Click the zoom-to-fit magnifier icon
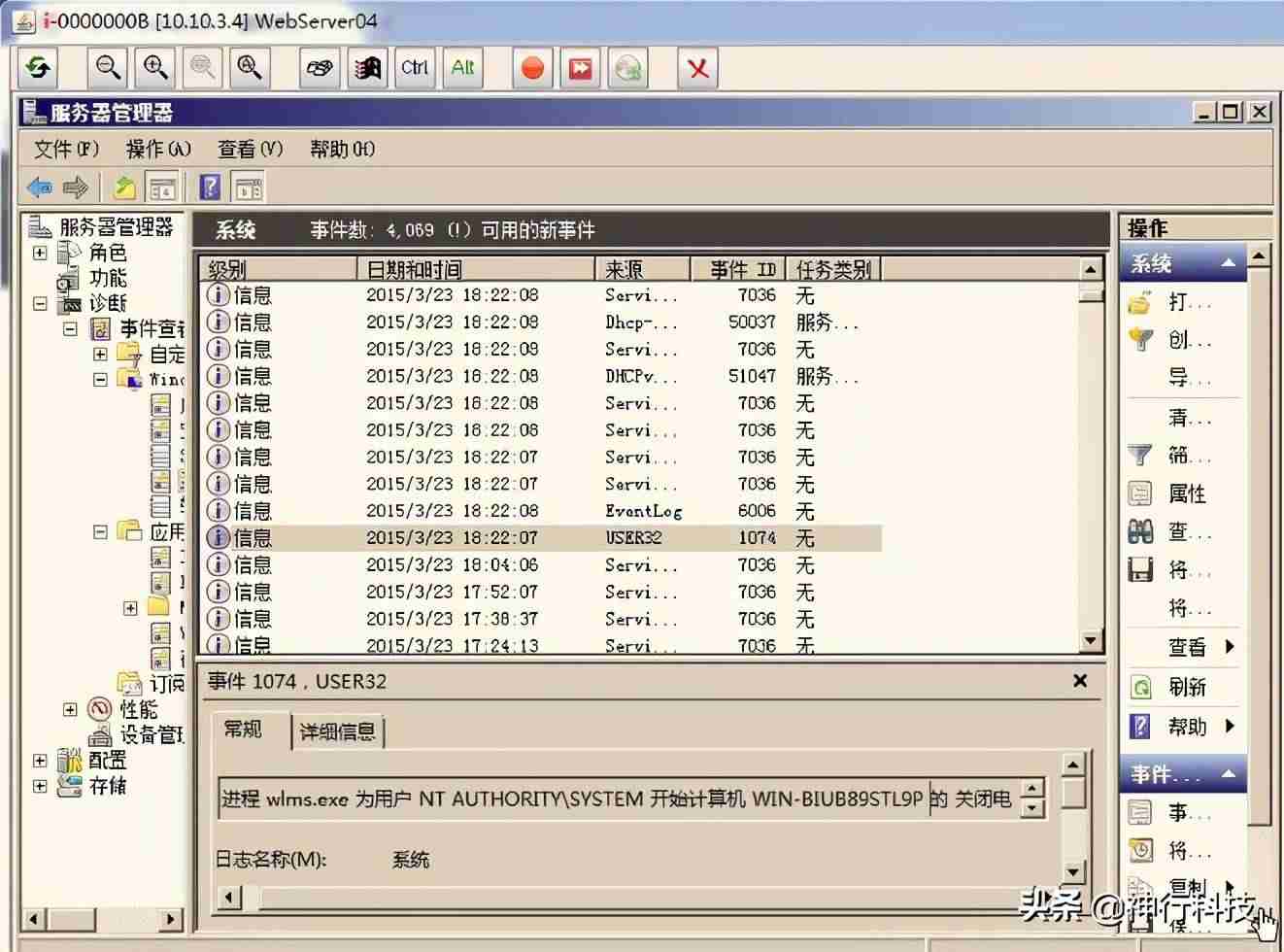Screen dimensions: 1284x952 tap(250, 68)
